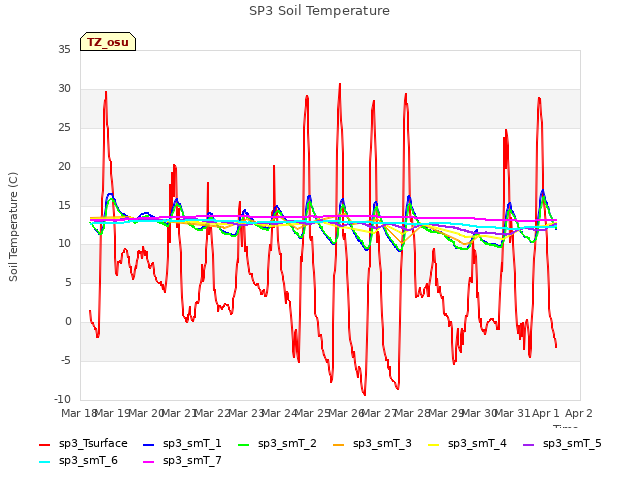Click the -5 y-axis tick label

66,360
